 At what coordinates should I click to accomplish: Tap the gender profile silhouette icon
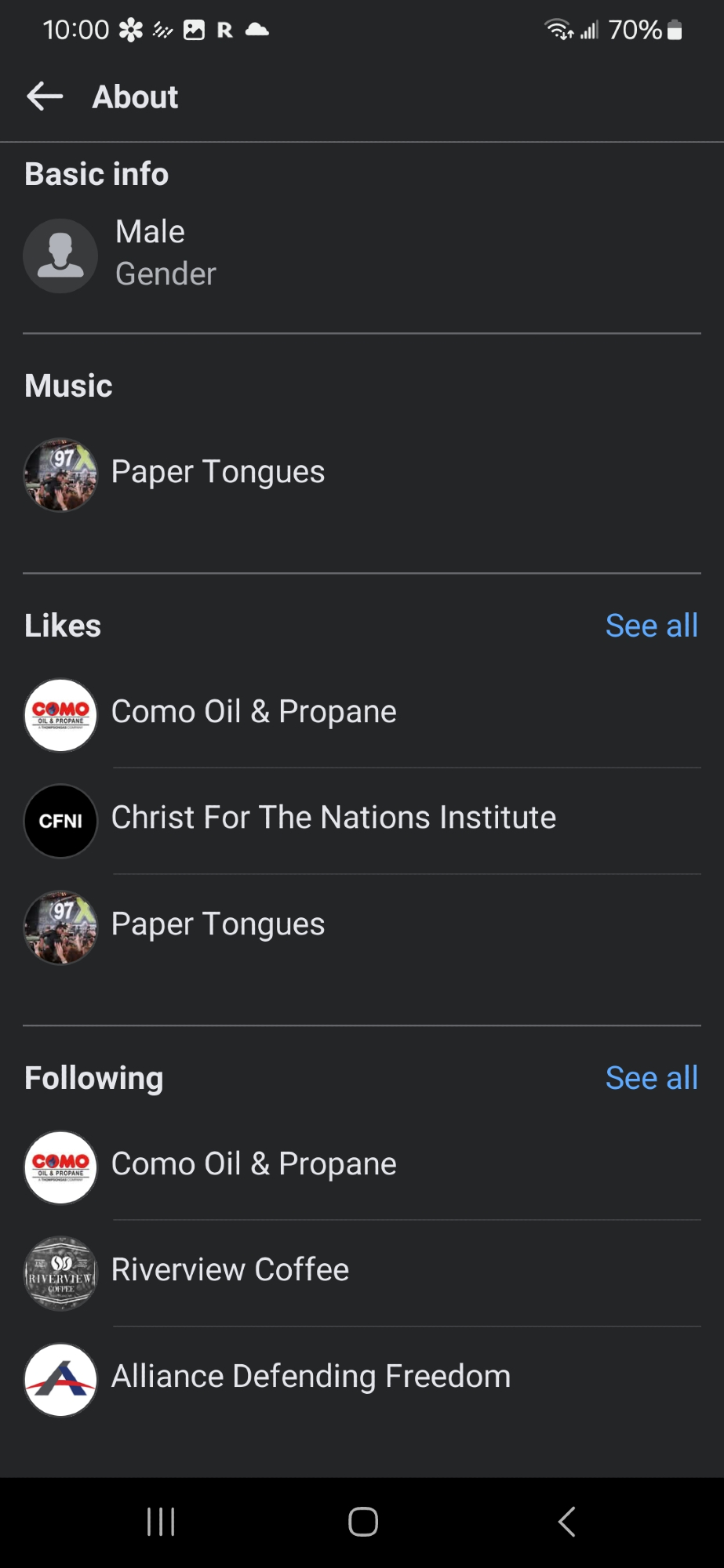coord(60,256)
